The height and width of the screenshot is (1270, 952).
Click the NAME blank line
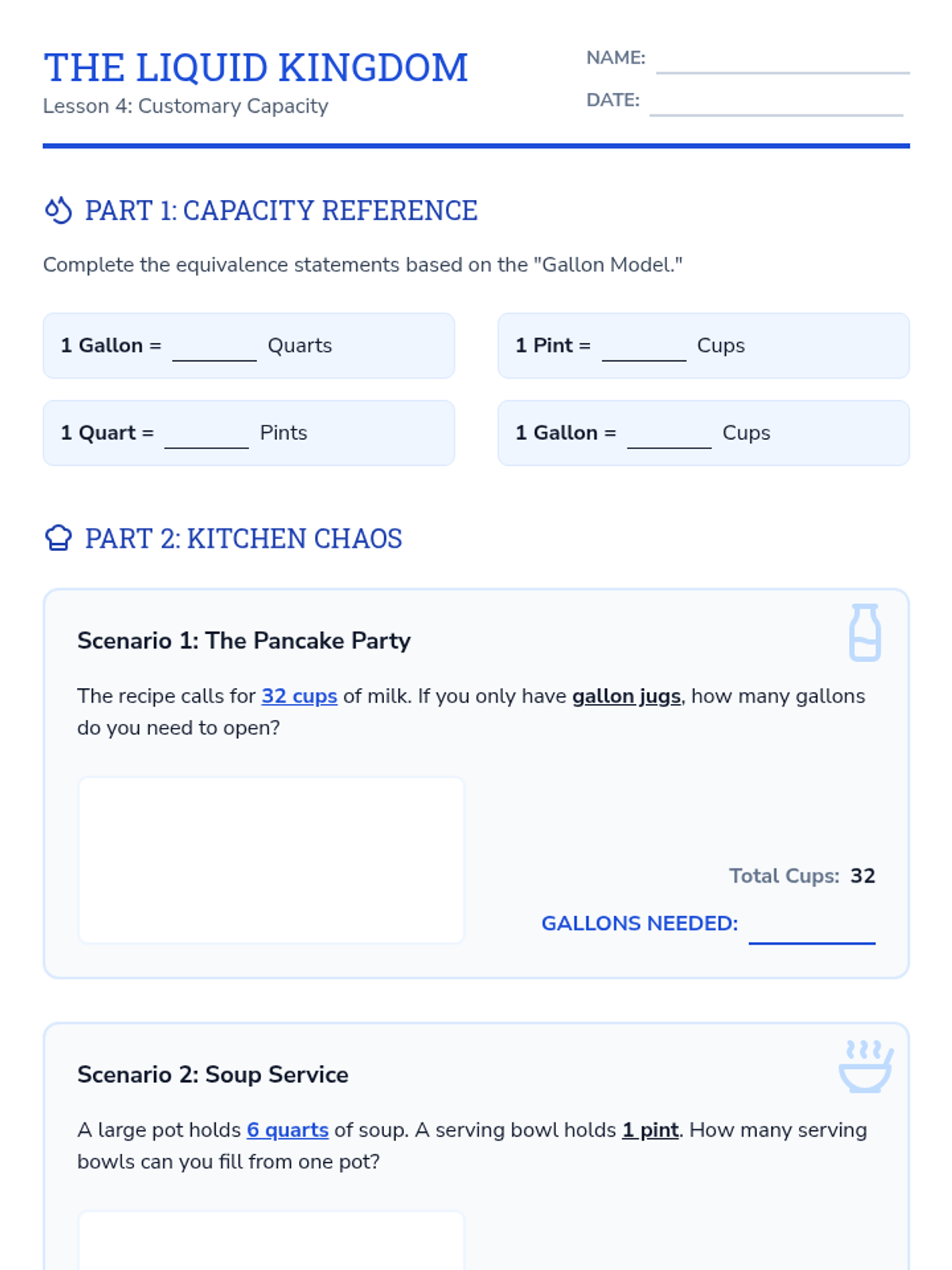pos(782,62)
